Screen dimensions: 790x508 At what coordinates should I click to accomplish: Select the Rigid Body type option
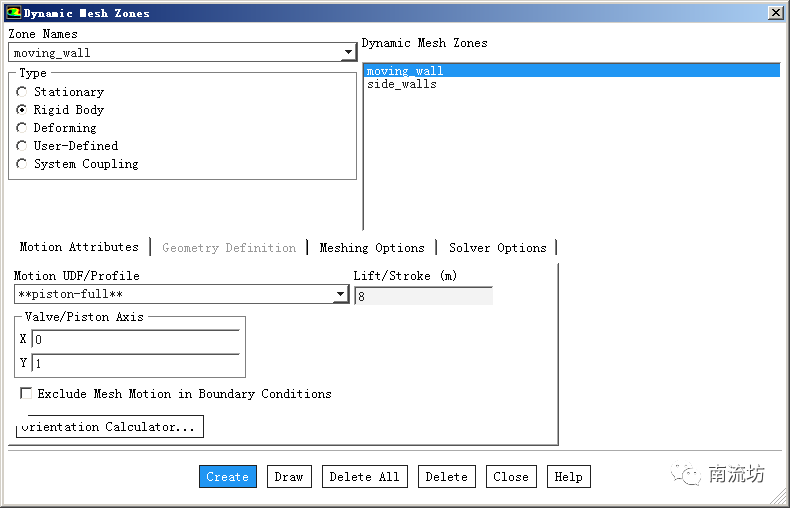(21, 109)
